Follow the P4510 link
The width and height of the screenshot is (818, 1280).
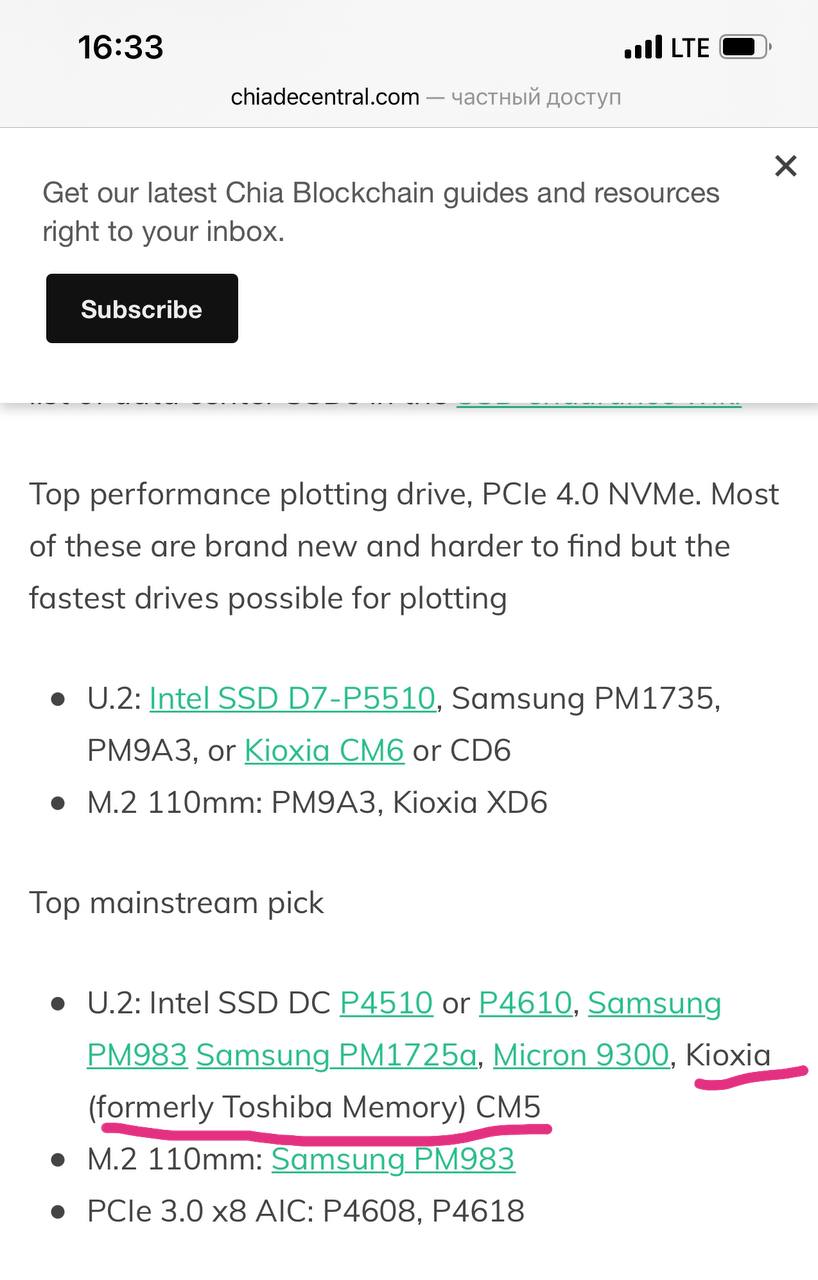pos(386,1002)
